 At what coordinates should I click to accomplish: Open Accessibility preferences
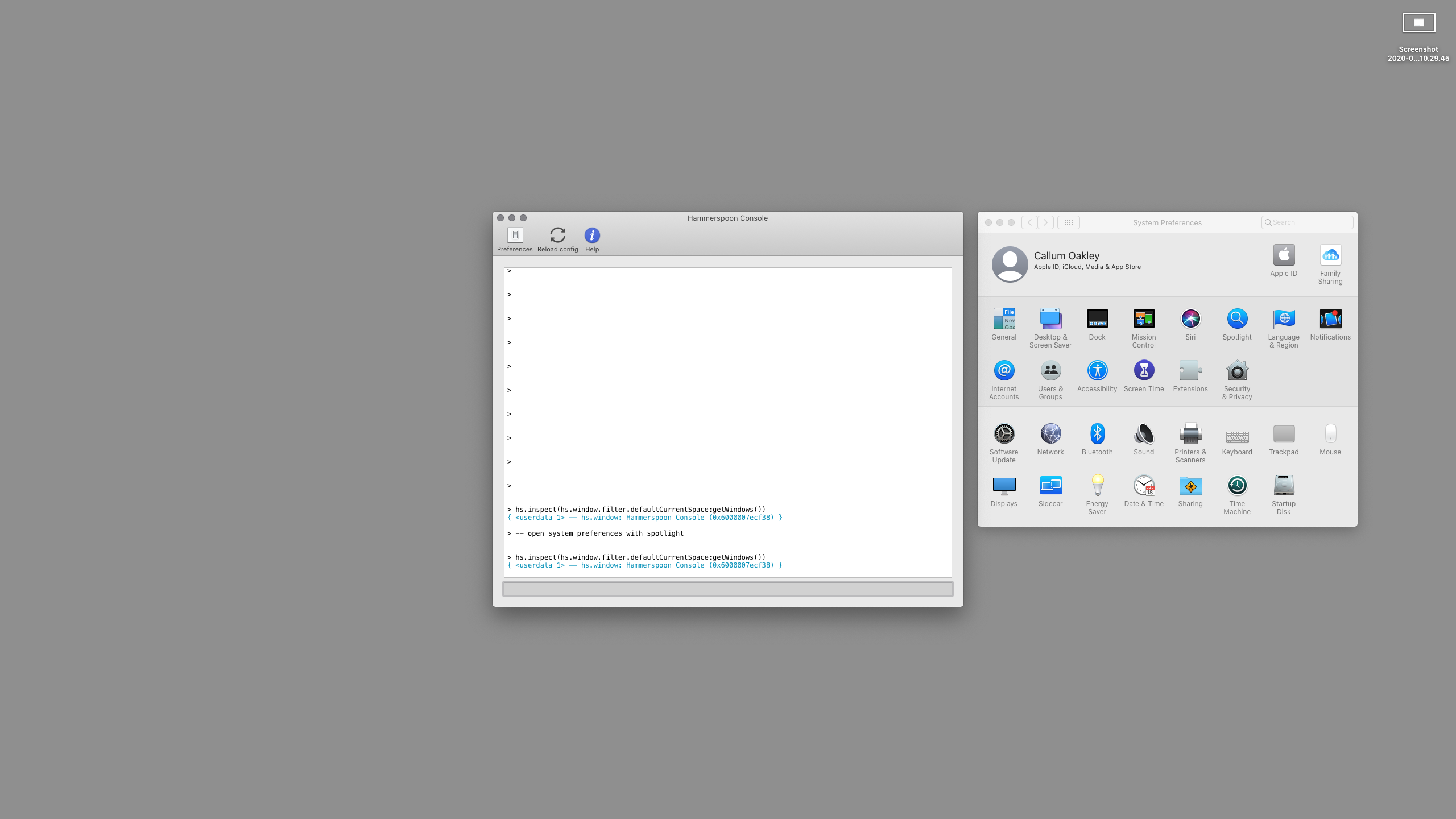tap(1097, 377)
